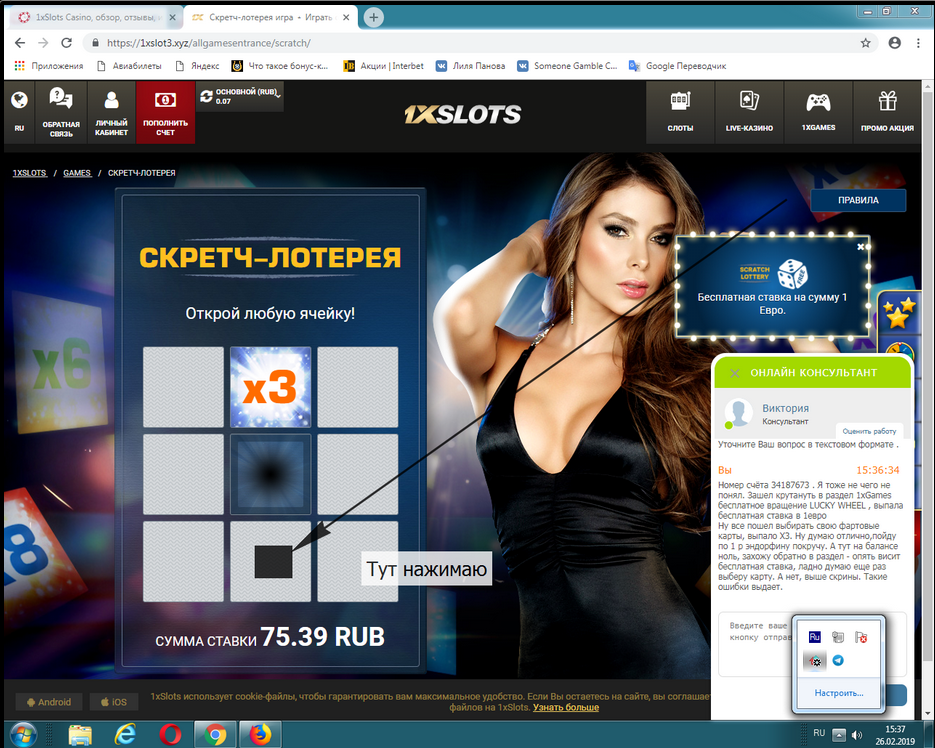This screenshot has width=935, height=748.
Task: Open the top-right scratch cell
Action: click(x=358, y=387)
